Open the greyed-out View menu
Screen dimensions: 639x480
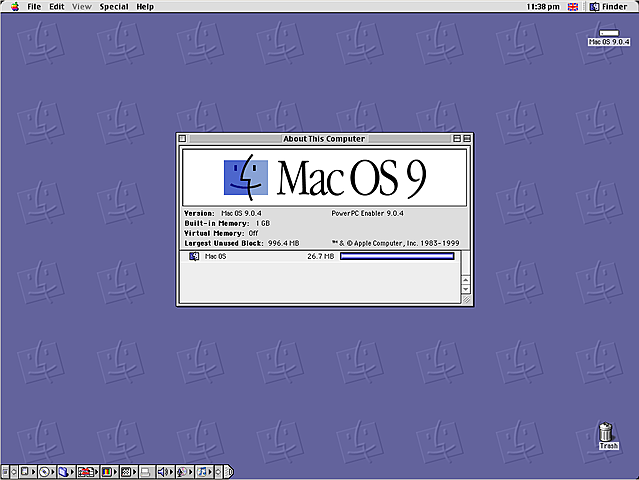click(82, 7)
